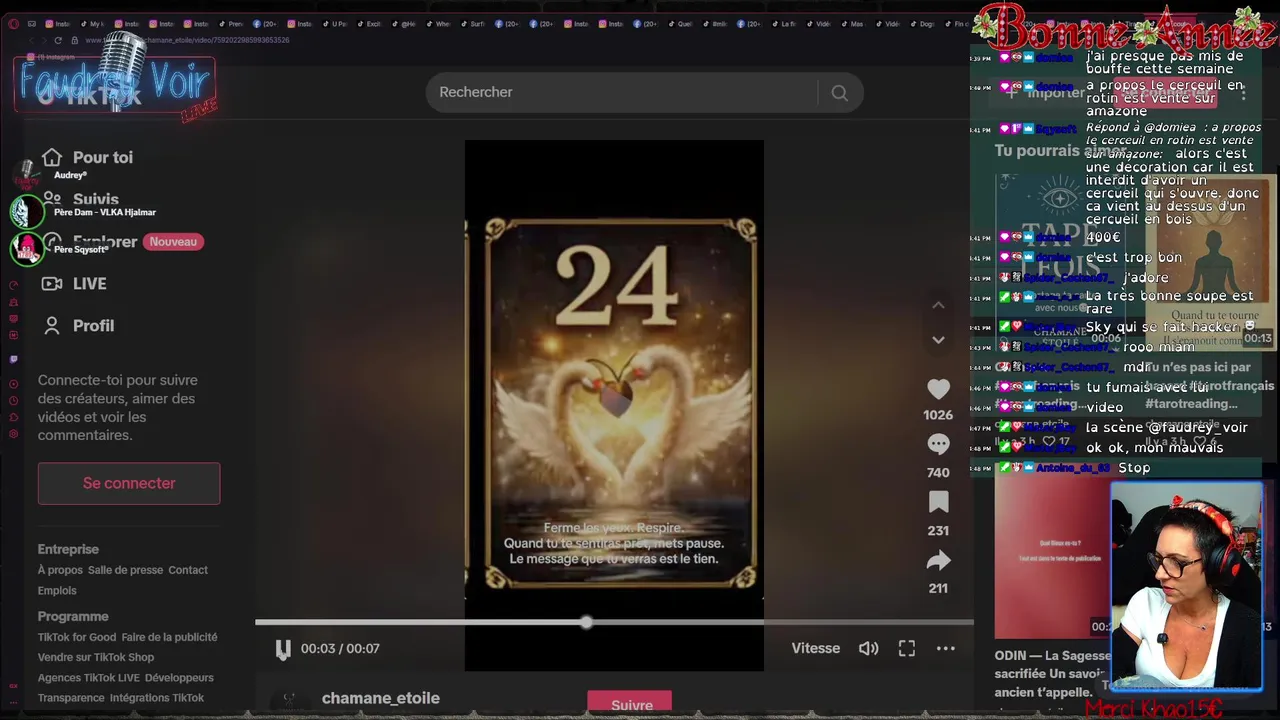Click the 211 shares count
1280x720 pixels.
click(x=938, y=589)
